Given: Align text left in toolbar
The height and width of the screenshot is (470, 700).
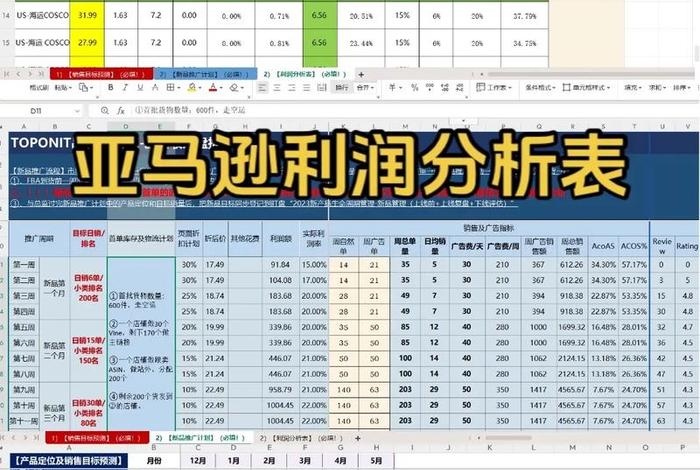Looking at the screenshot, I should coord(262,87).
